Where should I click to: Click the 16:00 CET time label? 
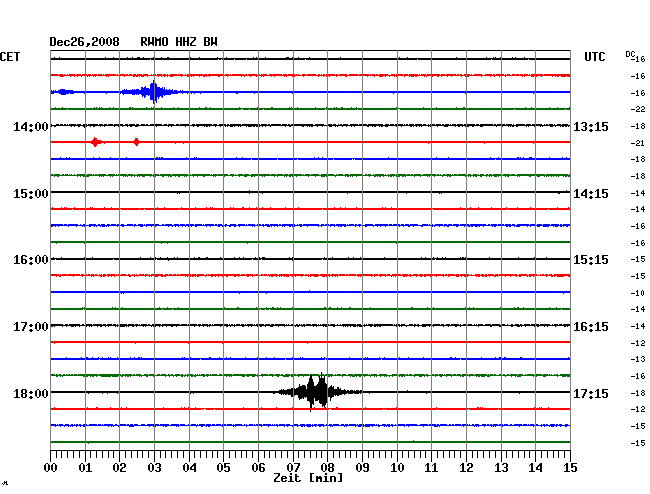tap(31, 260)
